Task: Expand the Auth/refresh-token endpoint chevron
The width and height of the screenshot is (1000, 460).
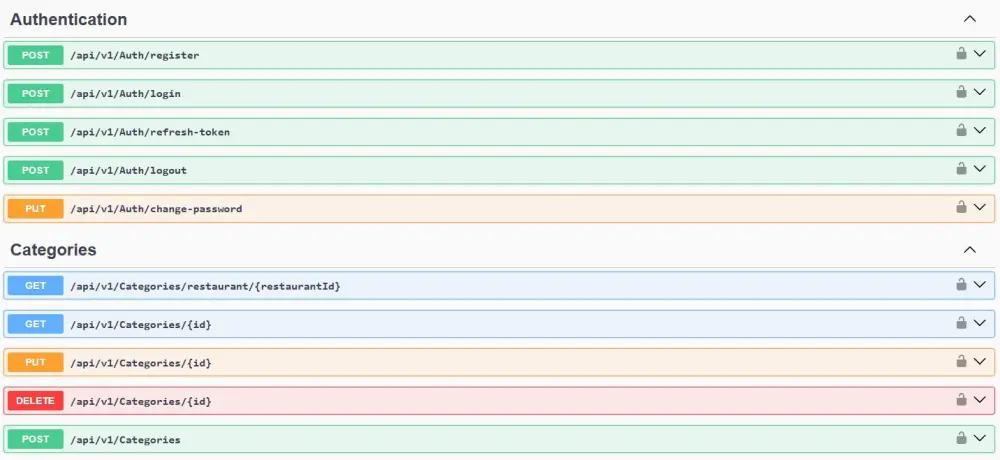Action: pos(980,131)
